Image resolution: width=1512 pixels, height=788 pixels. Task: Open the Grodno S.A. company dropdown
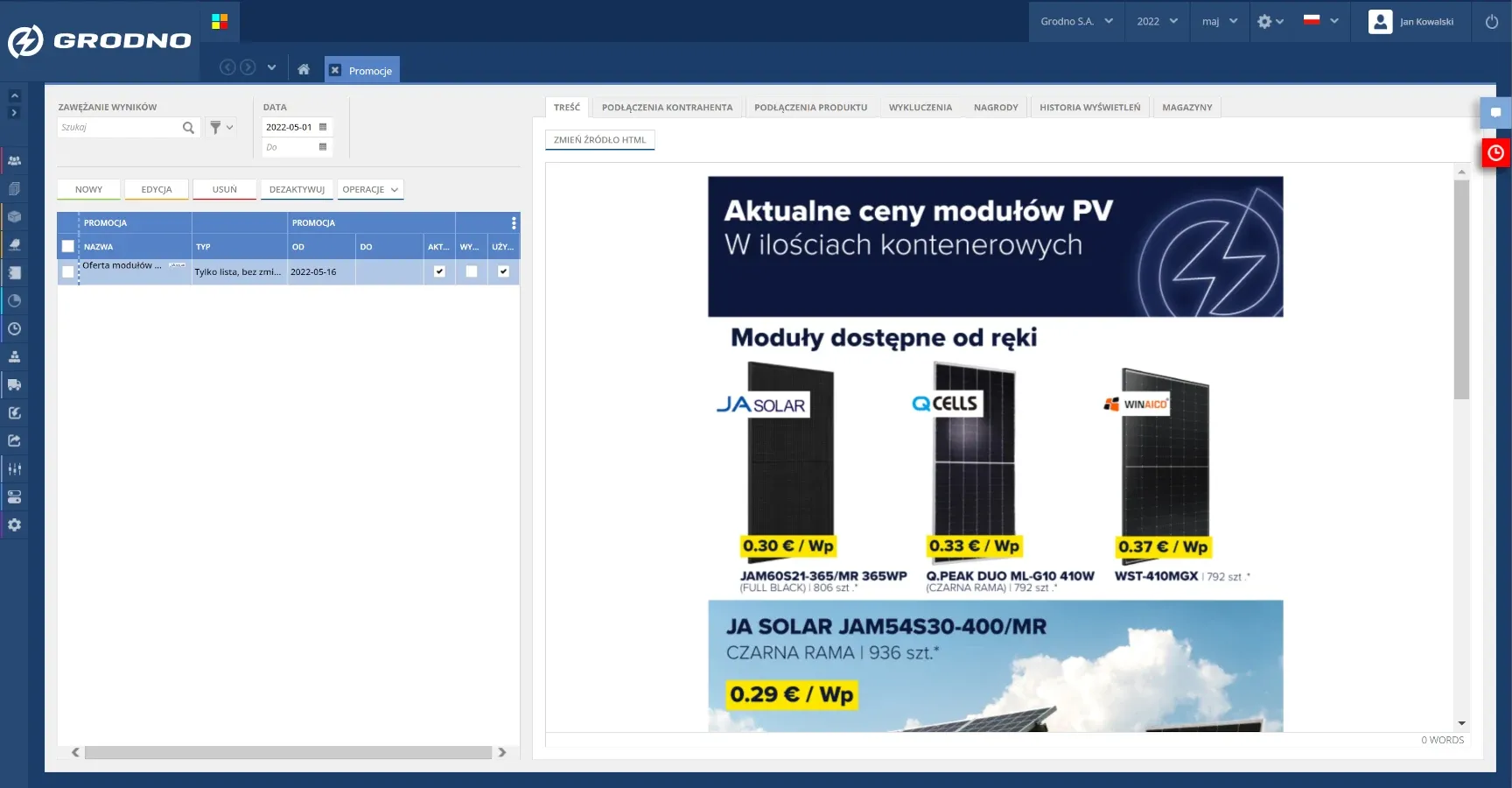click(x=1076, y=22)
